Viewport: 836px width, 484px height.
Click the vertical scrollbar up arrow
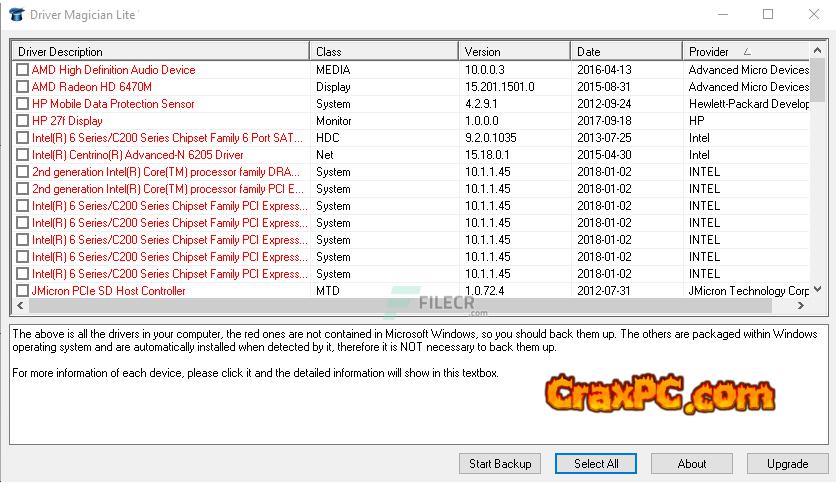click(817, 50)
